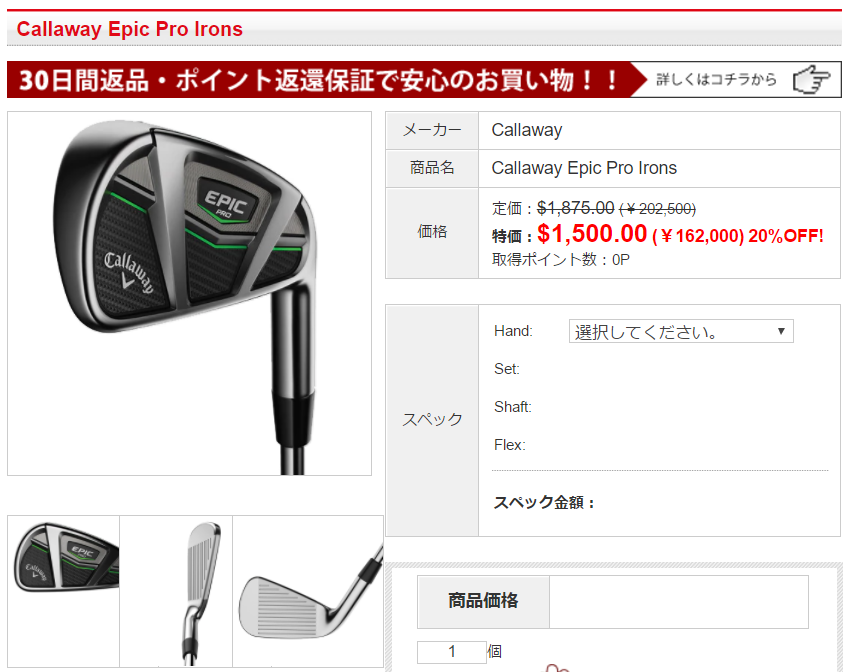This screenshot has height=672, width=847.
Task: Expand Hand options via the arrow
Action: click(x=781, y=331)
